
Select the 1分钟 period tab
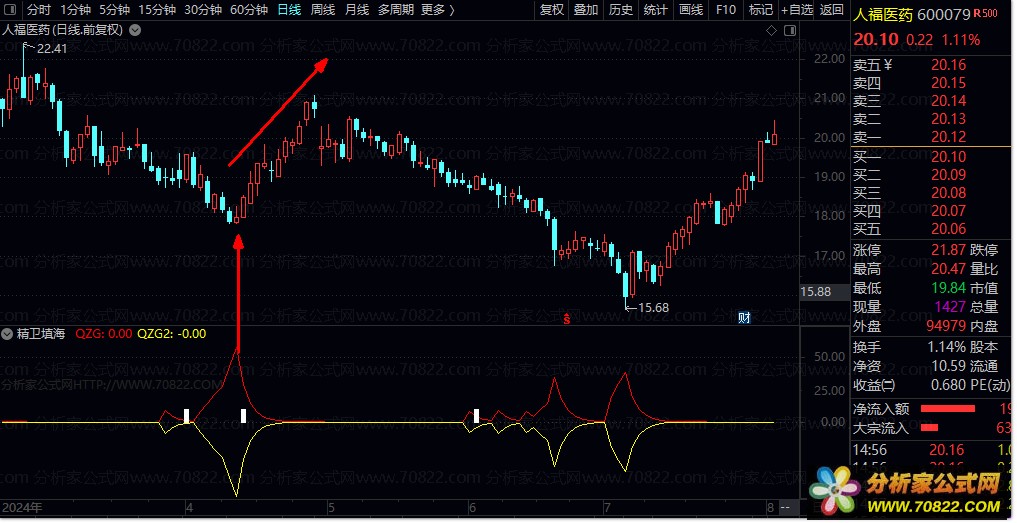pos(75,10)
